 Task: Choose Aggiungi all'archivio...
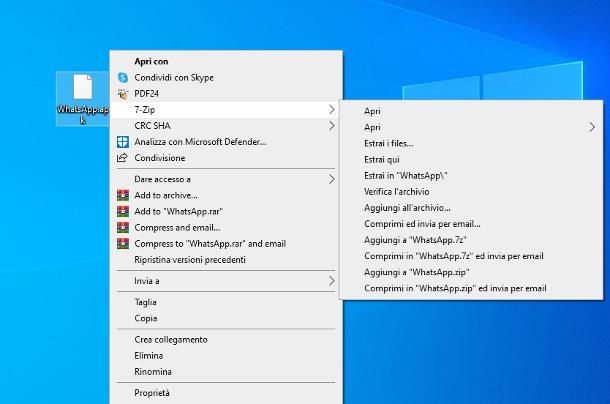tap(471, 208)
